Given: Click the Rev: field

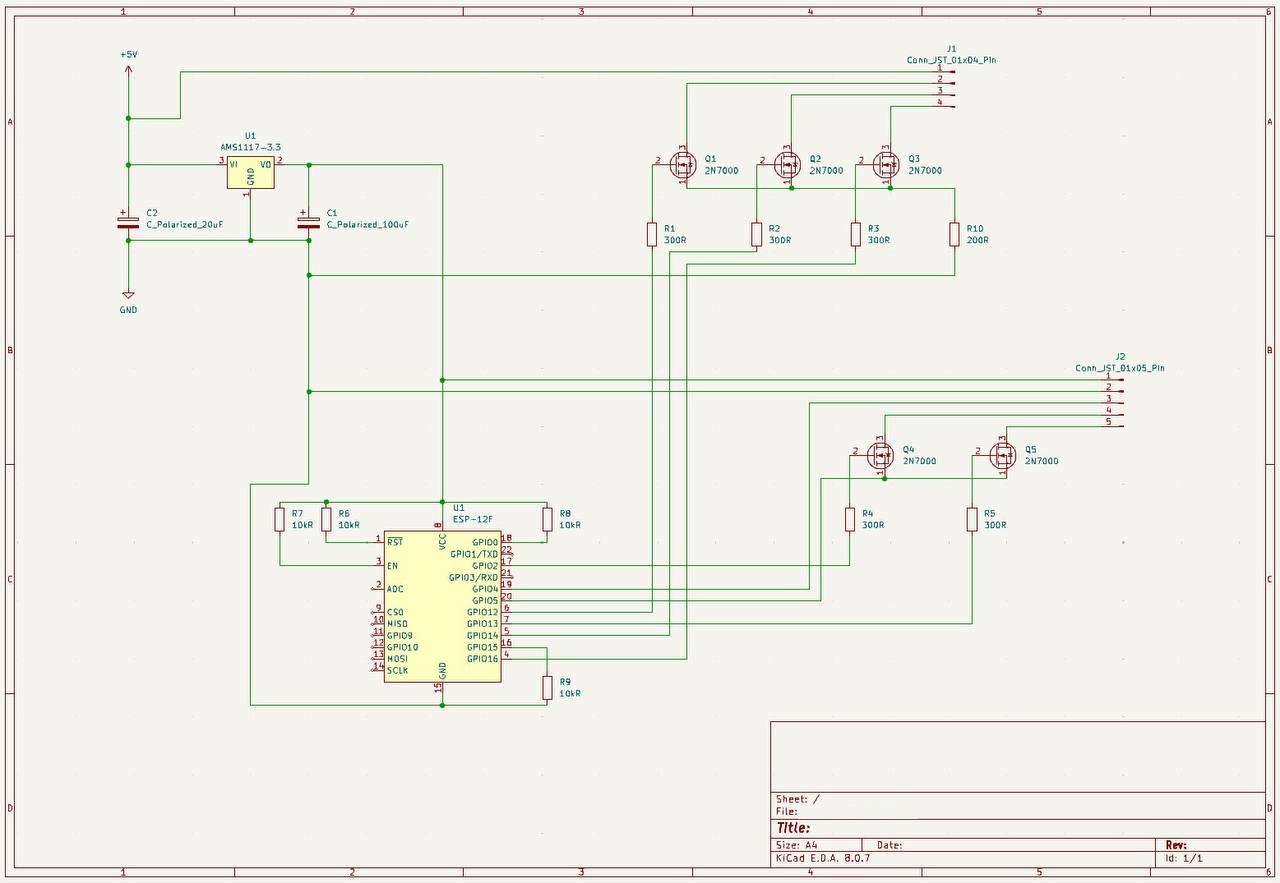Looking at the screenshot, I should tap(1176, 845).
